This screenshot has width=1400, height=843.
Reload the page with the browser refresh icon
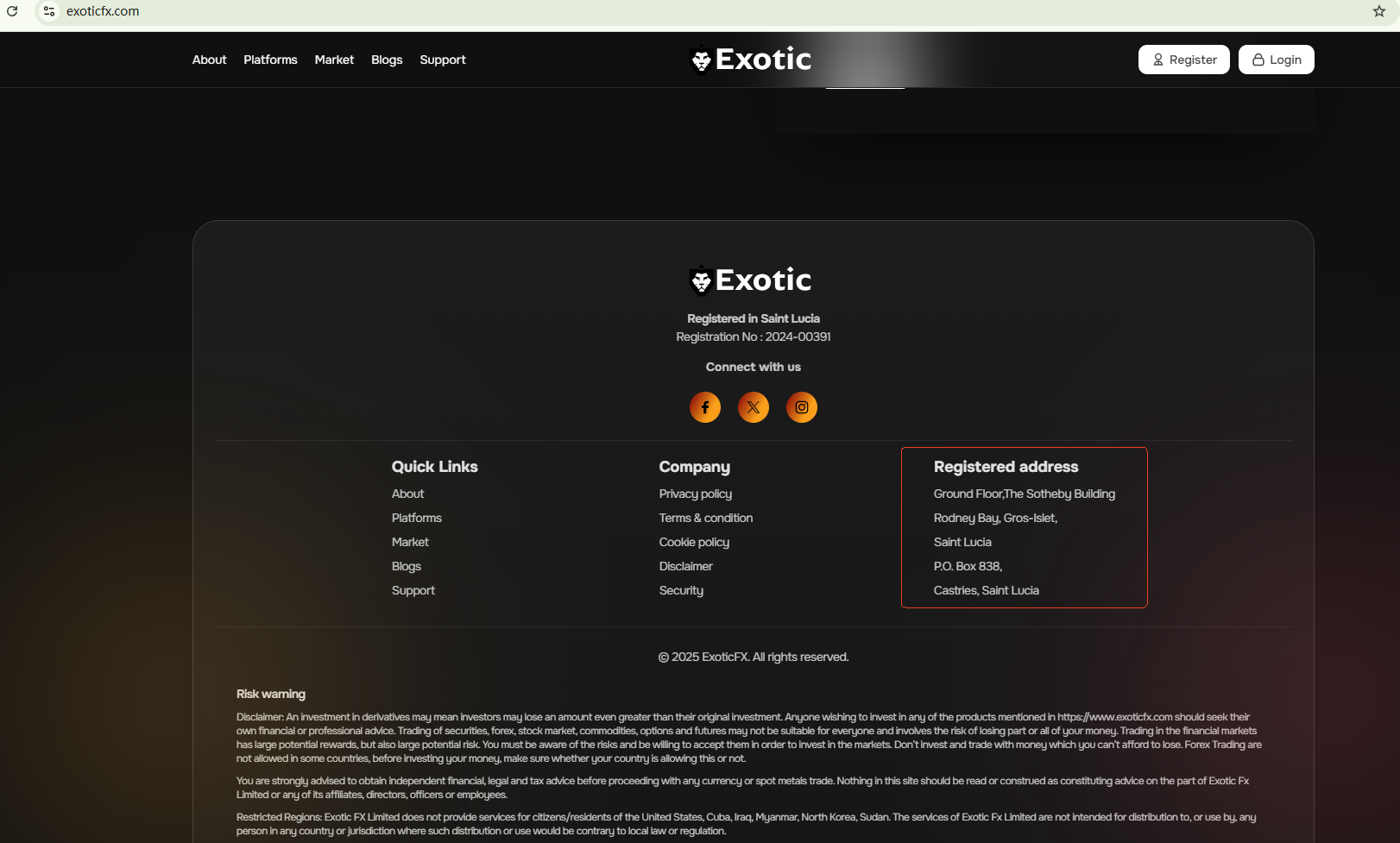[12, 11]
